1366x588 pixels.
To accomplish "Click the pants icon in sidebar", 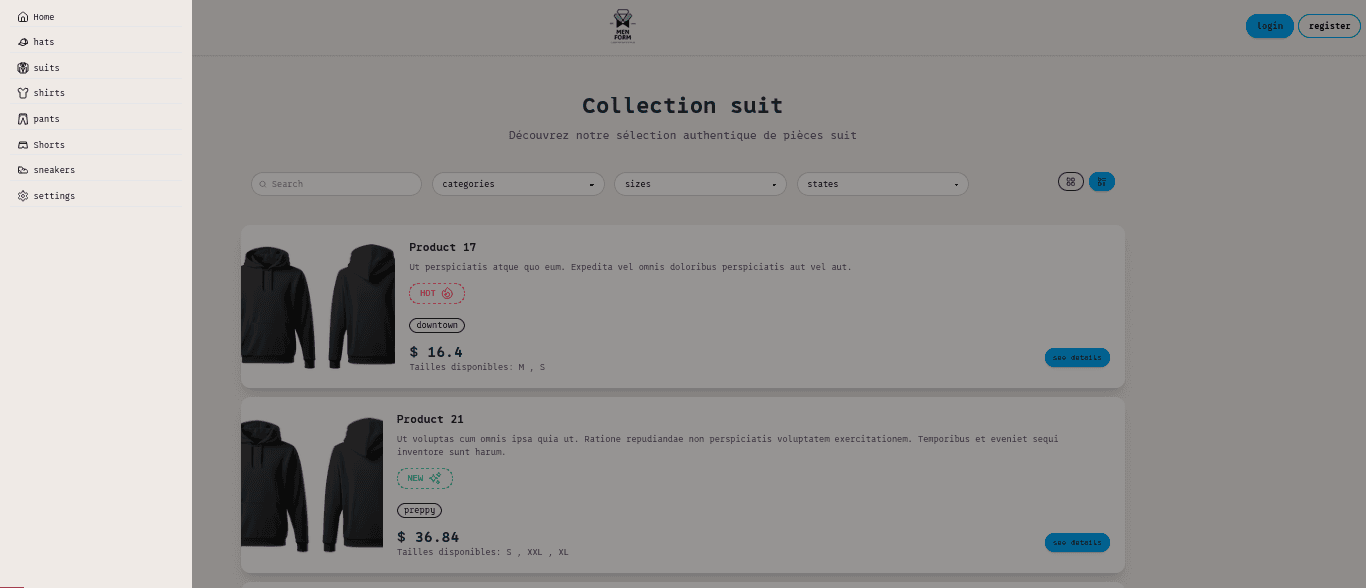I will 23,119.
